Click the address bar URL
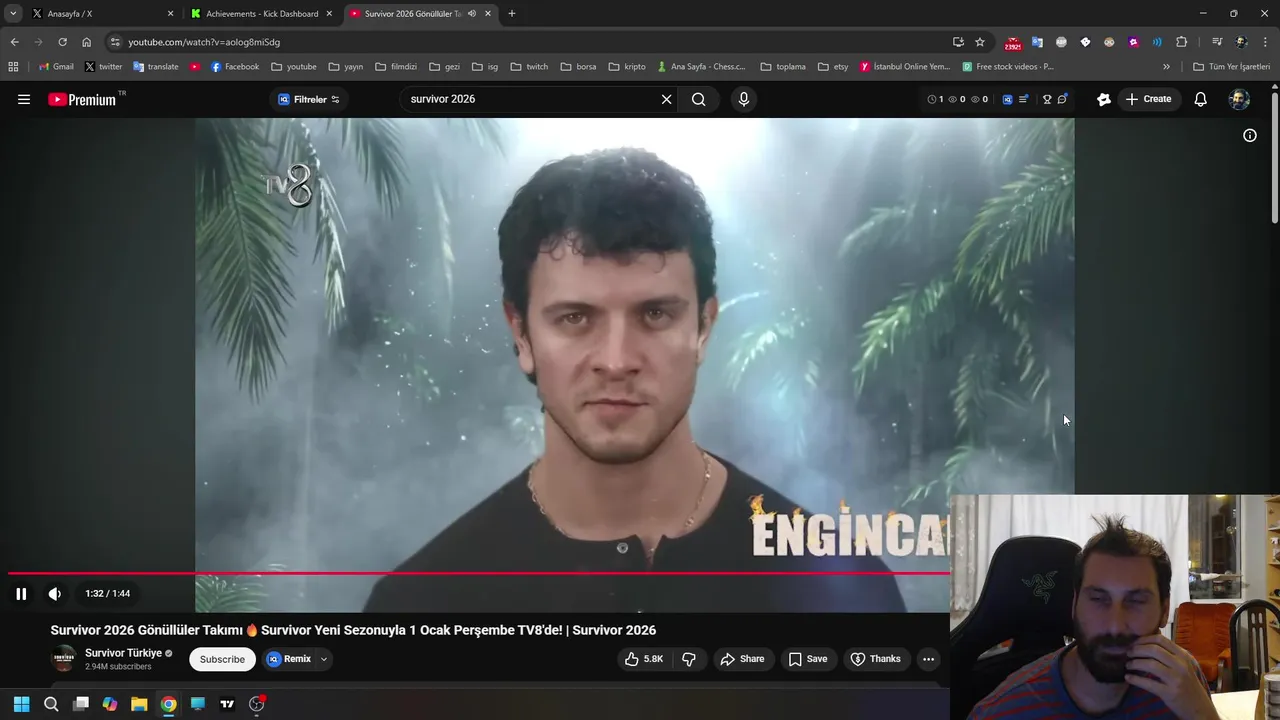 pos(204,42)
